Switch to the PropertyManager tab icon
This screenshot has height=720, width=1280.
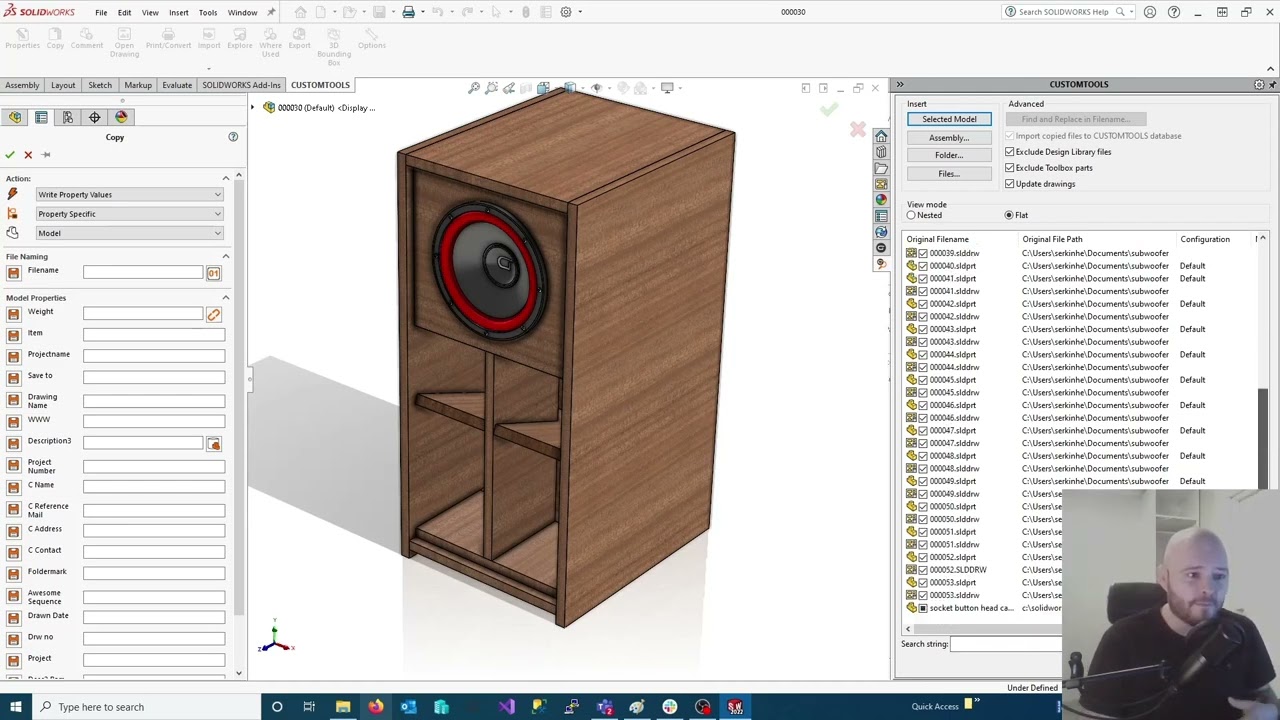41,118
